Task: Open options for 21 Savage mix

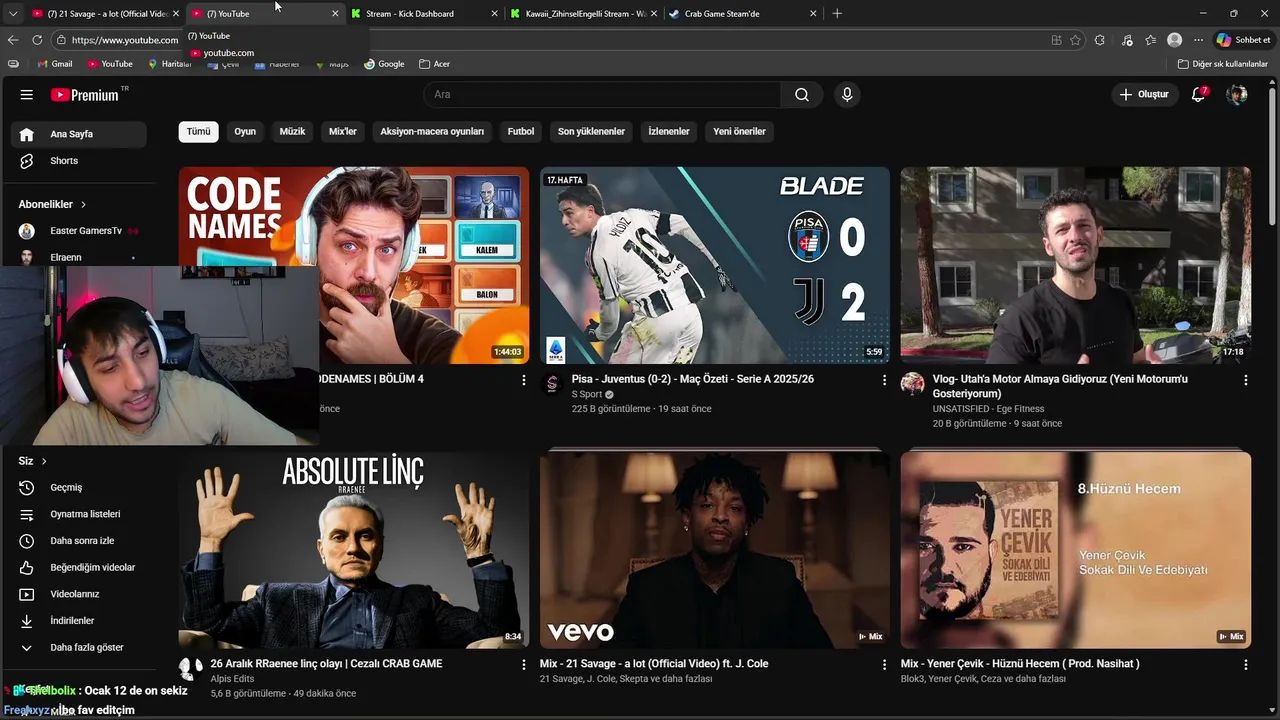Action: (x=884, y=664)
